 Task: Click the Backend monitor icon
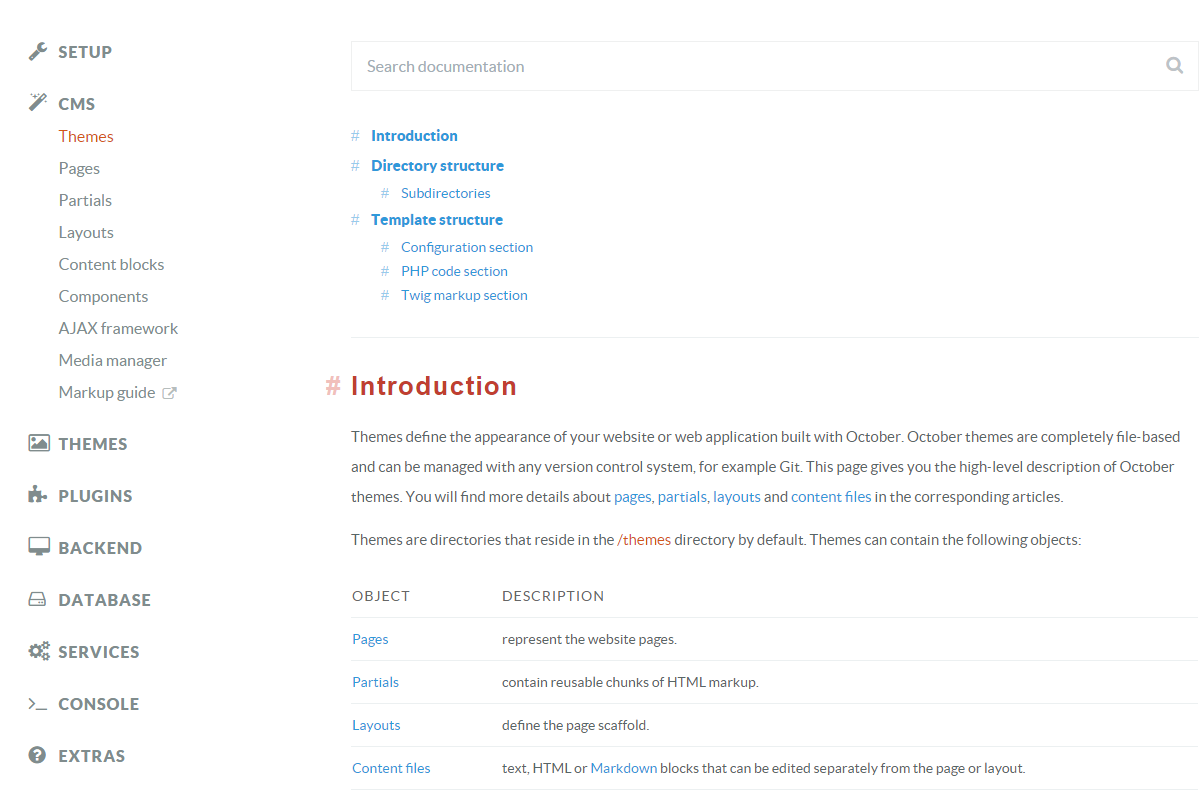38,547
